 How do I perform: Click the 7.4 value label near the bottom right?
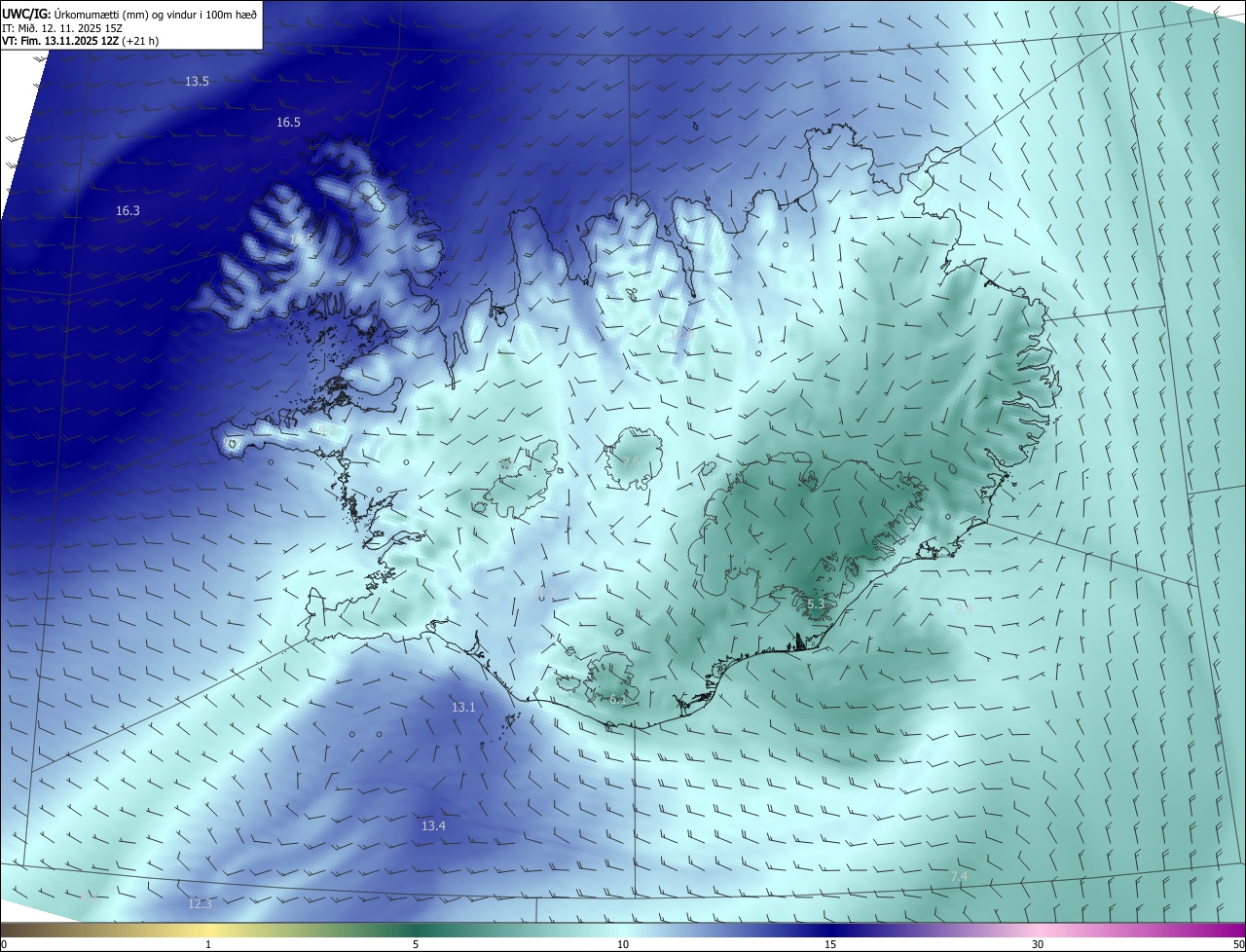[959, 878]
